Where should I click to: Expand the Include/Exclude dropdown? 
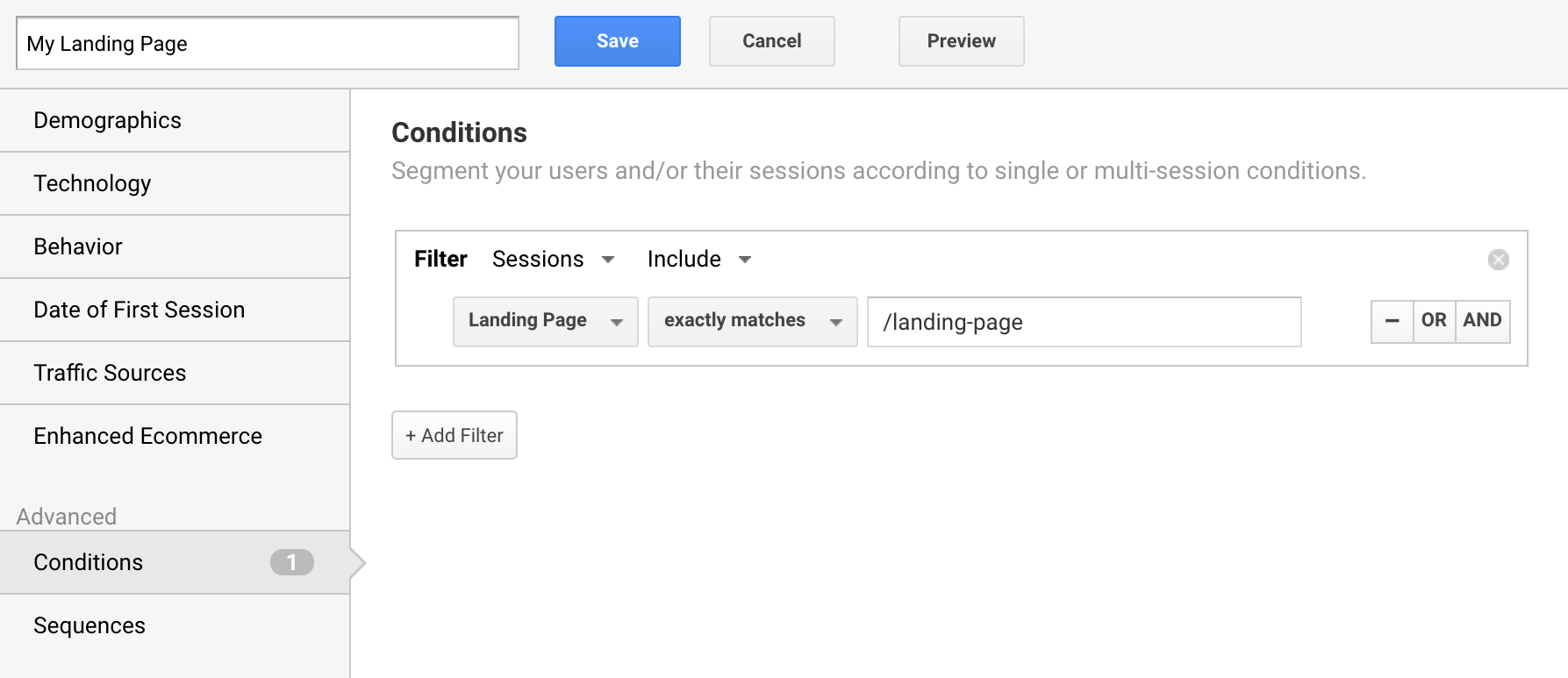coord(699,260)
